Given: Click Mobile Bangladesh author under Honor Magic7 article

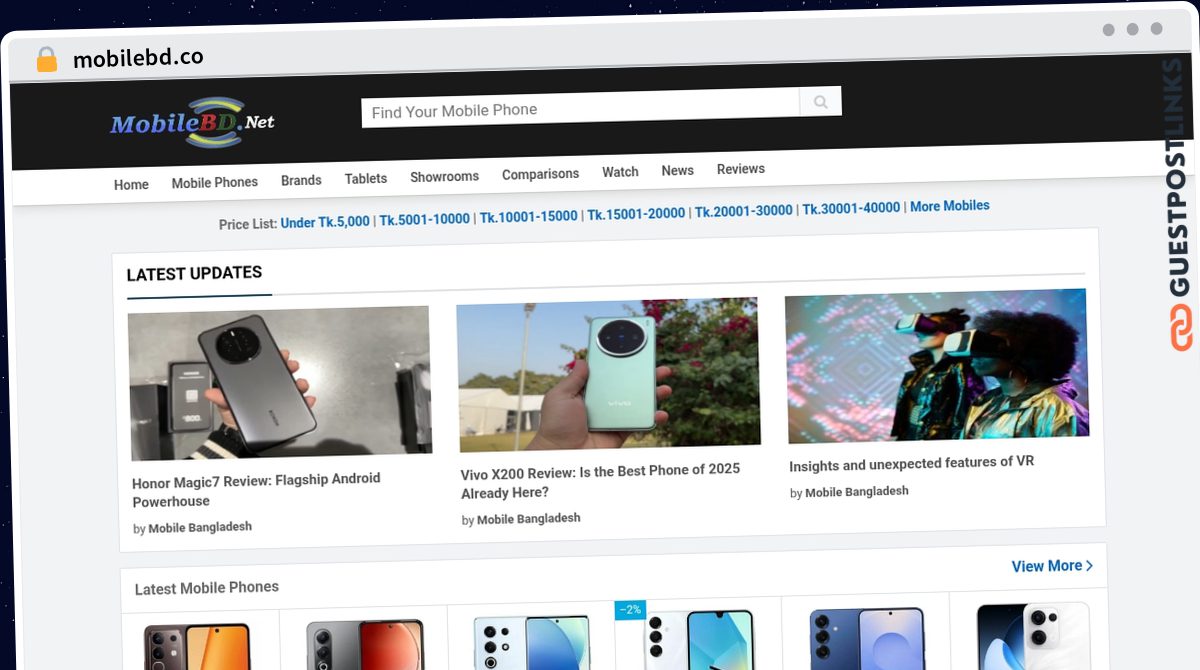Looking at the screenshot, I should click(200, 527).
